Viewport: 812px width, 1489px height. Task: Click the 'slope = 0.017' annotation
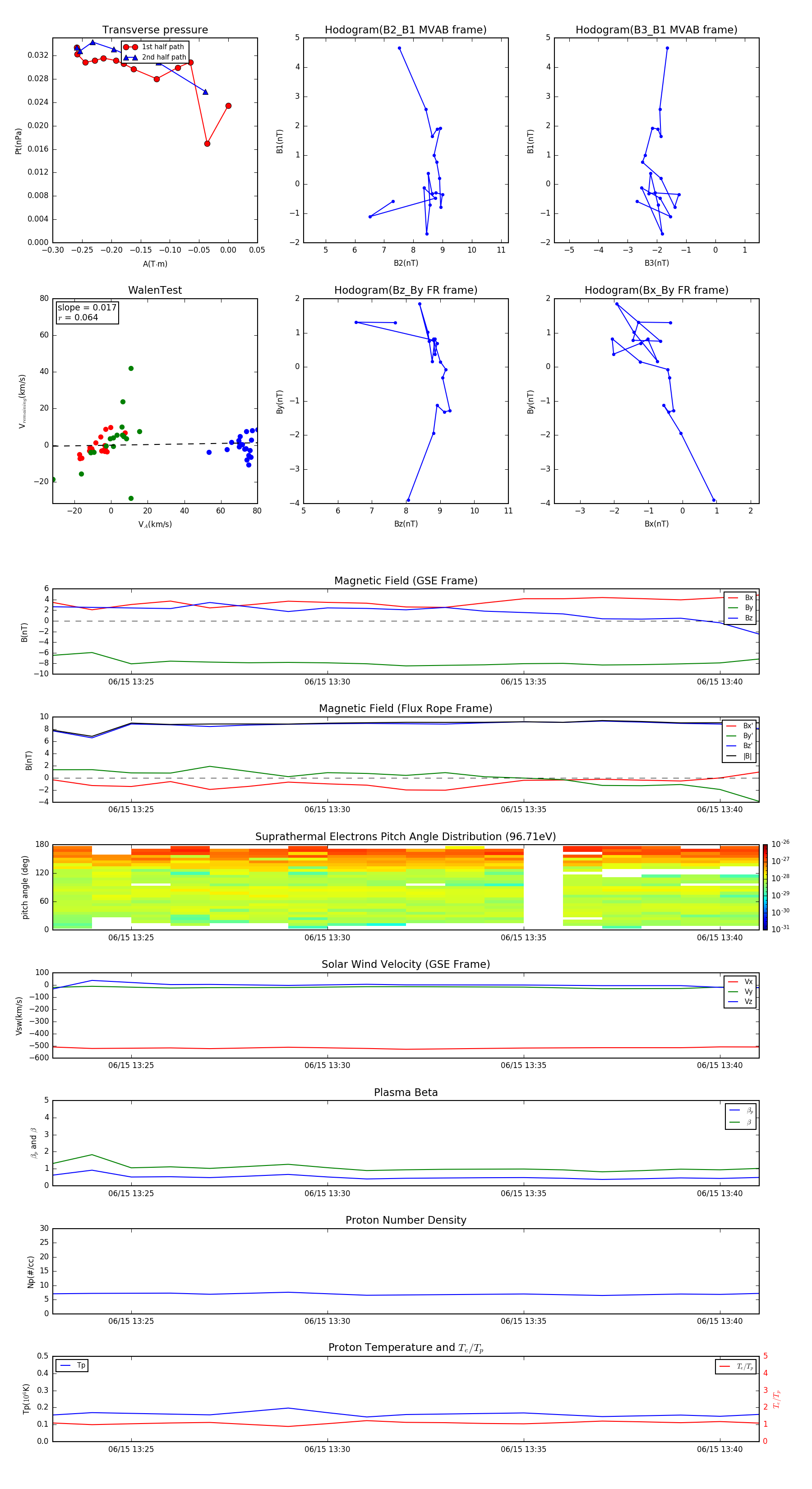coord(87,308)
